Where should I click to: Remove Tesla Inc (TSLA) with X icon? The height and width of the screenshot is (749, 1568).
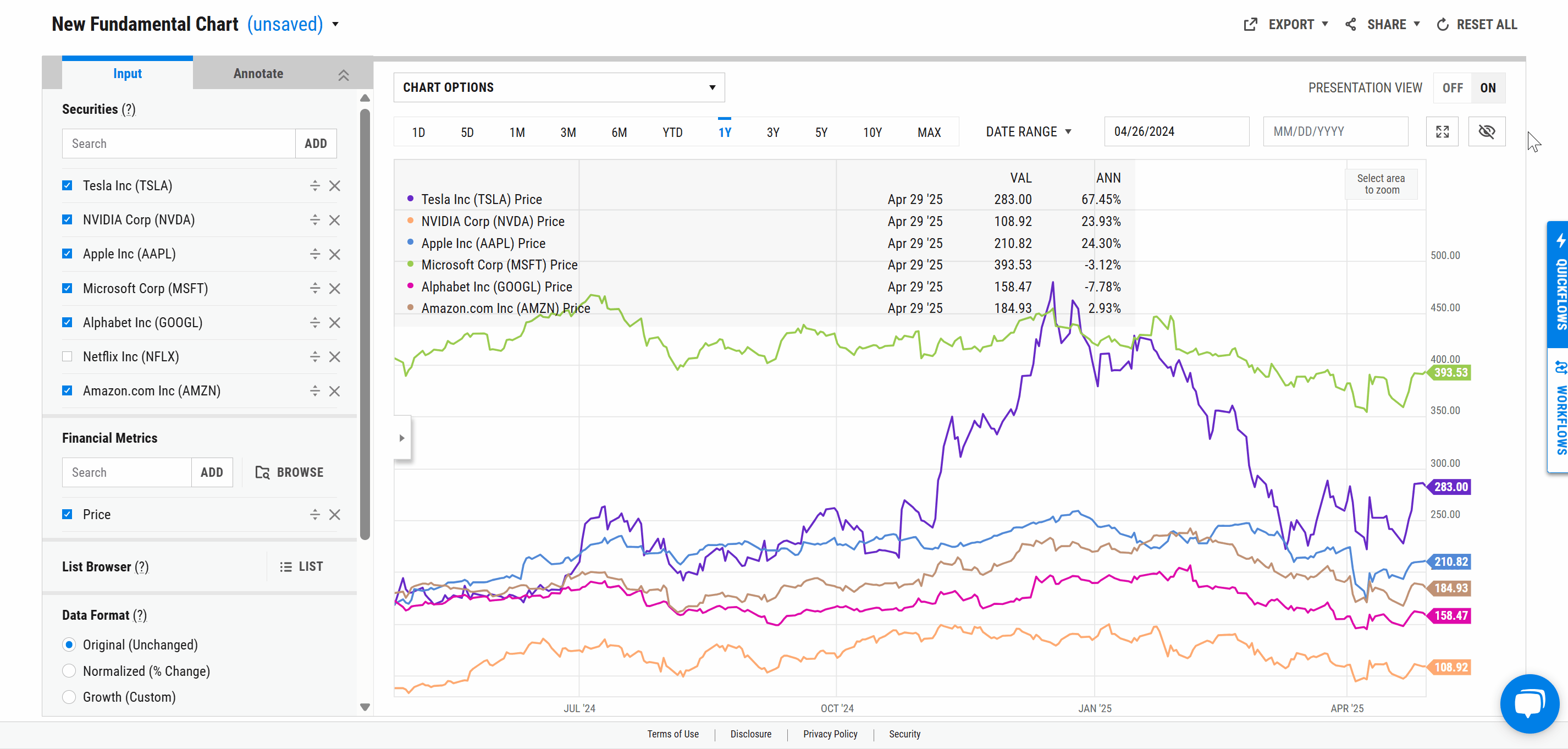(335, 186)
